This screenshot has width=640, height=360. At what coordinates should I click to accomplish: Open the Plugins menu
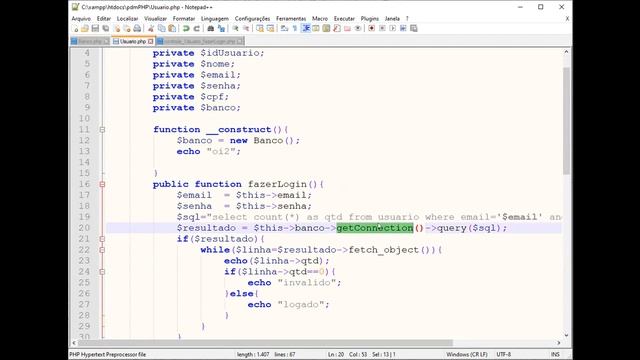(x=369, y=19)
